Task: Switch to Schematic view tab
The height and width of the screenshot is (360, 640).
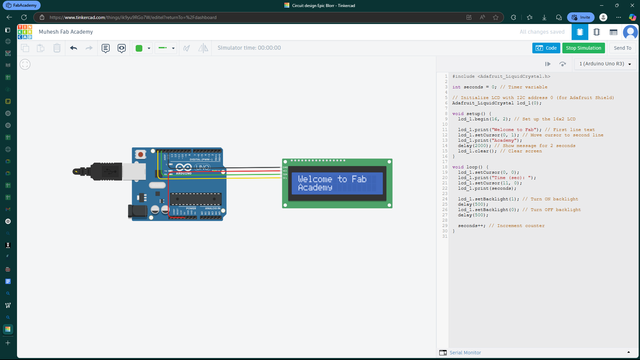Action: click(596, 32)
